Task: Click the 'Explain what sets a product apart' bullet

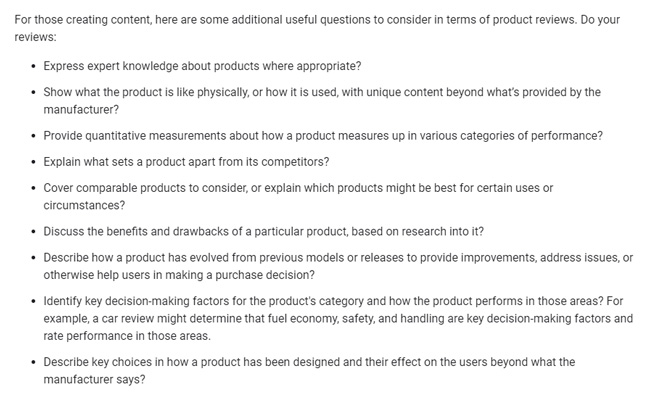Action: (186, 162)
